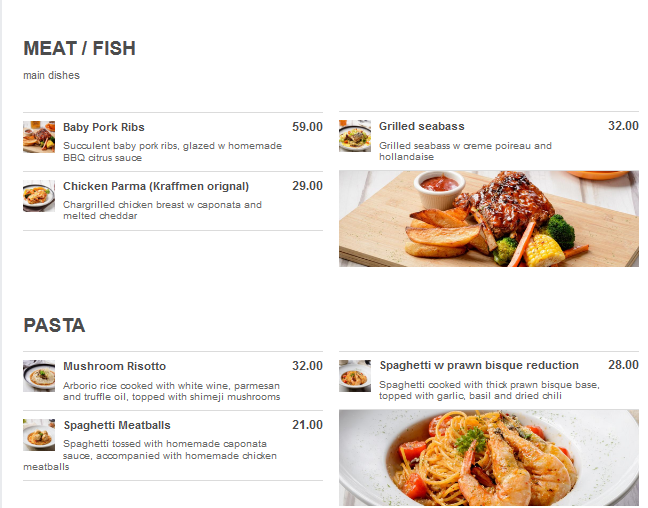Click the 28.00 price for prawn spaghetti
This screenshot has height=508, width=648.
623,365
